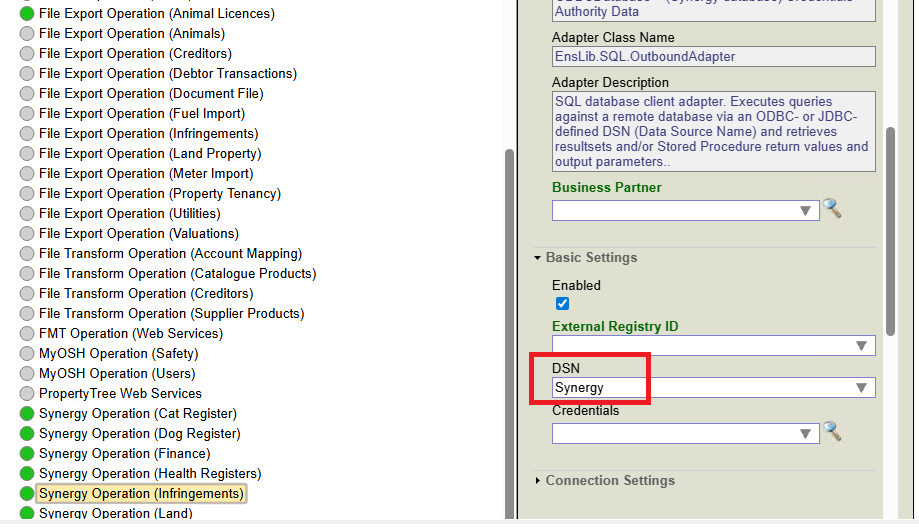Image resolution: width=919 pixels, height=532 pixels.
Task: Click gray status dot for File Export (Valuations)
Action: 27,234
